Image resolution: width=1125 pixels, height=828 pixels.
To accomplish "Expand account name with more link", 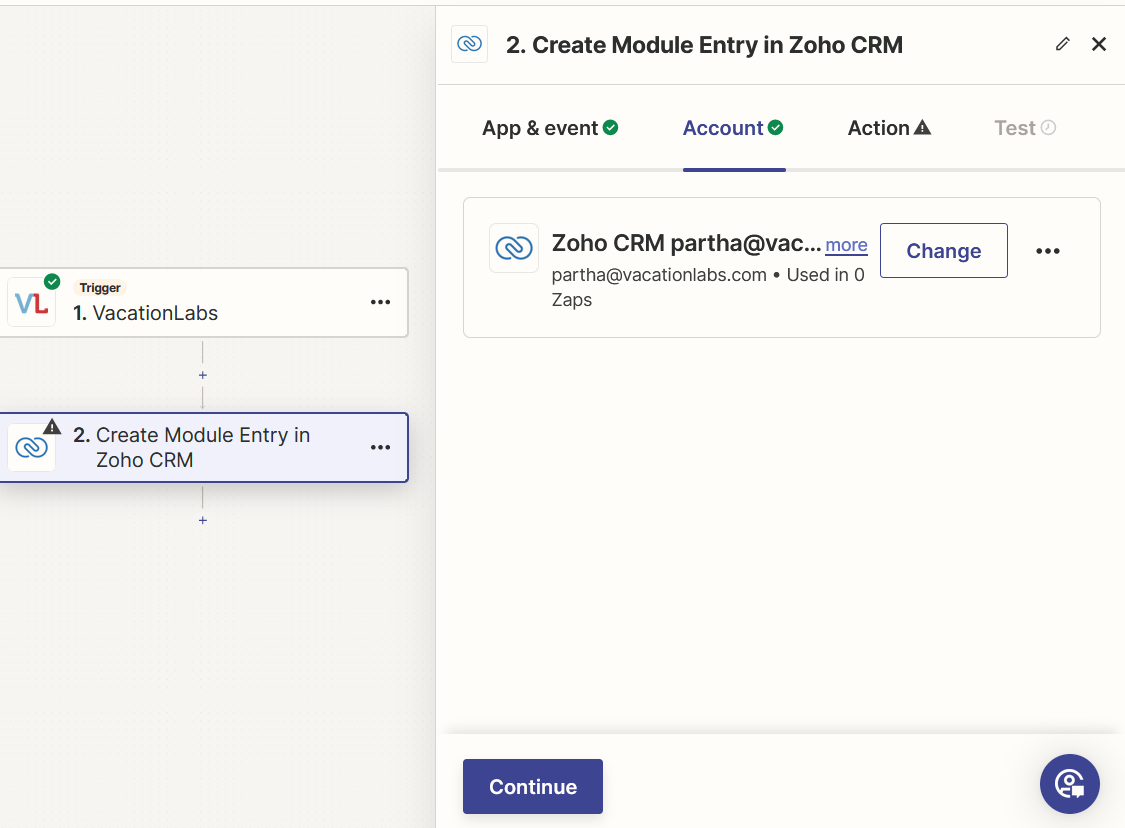I will pos(846,245).
